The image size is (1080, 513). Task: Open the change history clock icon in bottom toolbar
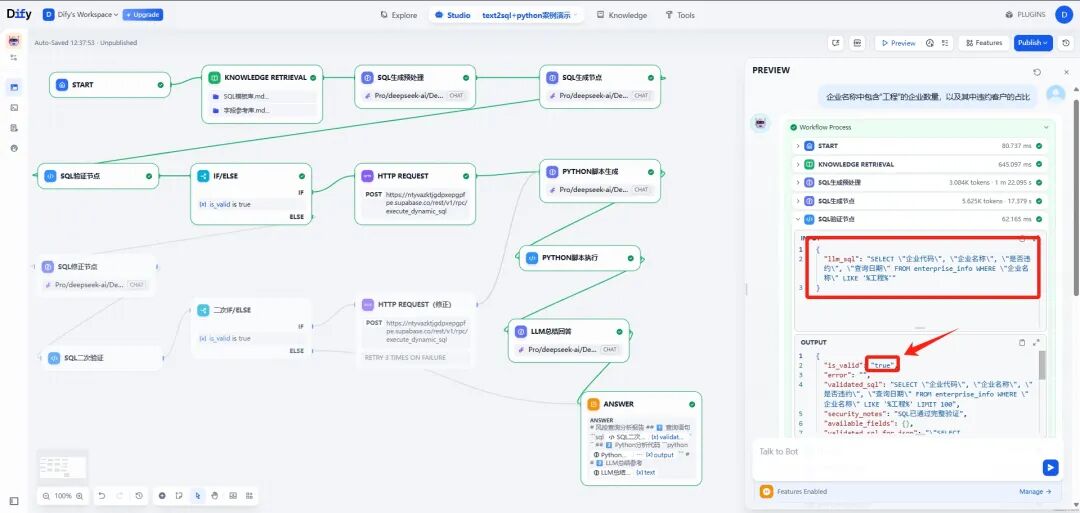pyautogui.click(x=139, y=495)
